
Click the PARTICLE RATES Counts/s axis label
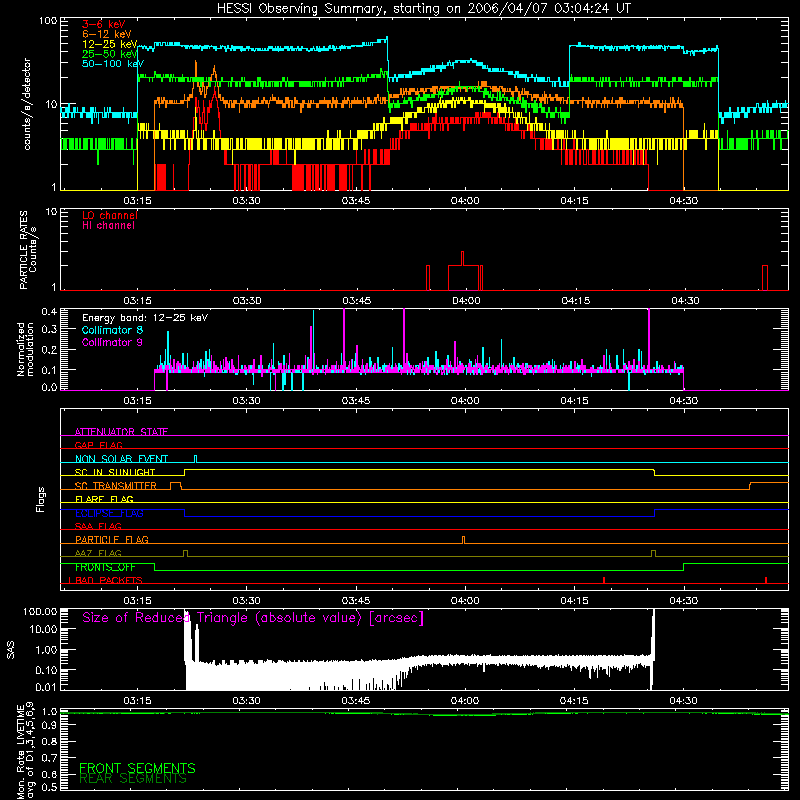28,250
